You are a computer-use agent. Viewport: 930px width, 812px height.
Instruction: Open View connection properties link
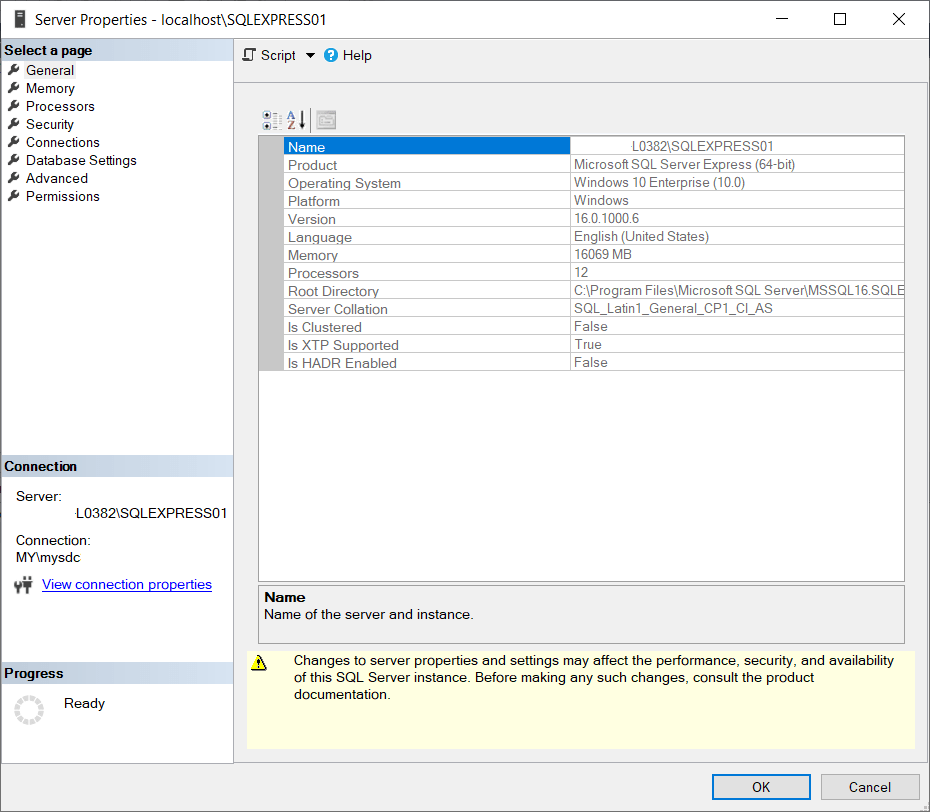[127, 584]
